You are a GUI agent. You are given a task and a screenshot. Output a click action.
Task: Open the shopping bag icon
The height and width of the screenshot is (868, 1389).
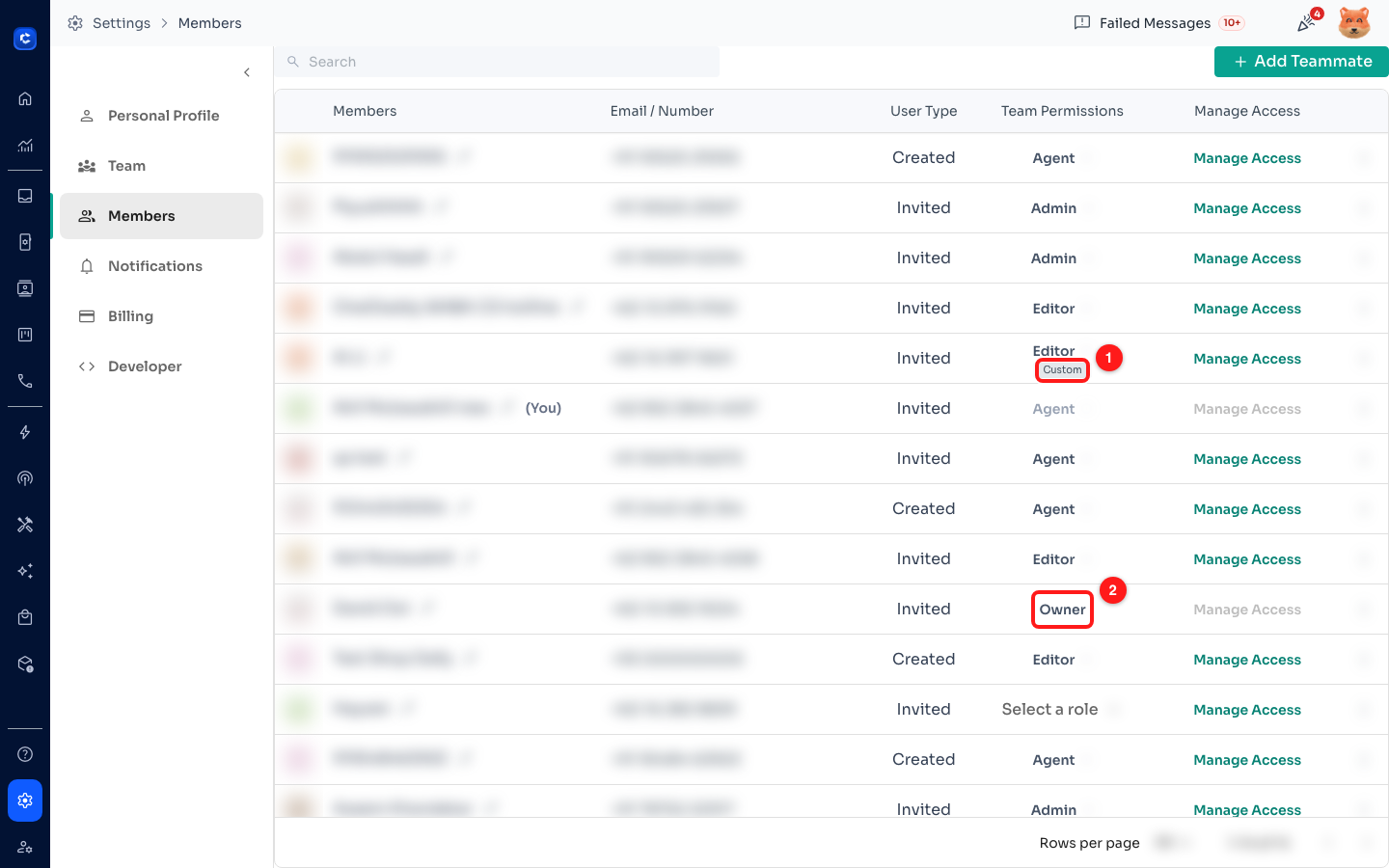pos(25,617)
